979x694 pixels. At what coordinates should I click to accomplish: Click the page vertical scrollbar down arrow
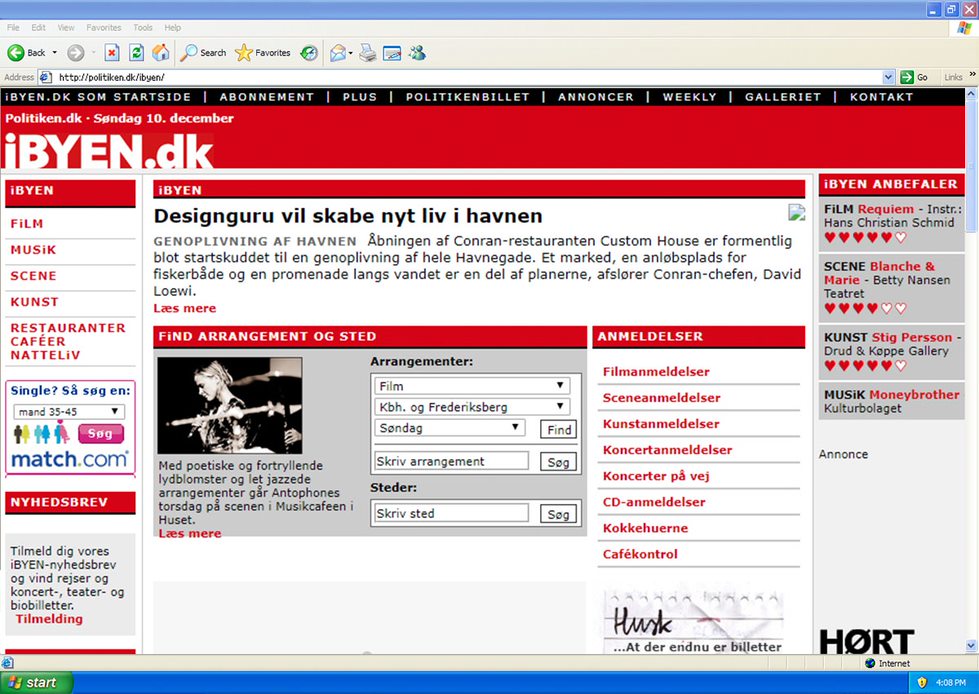click(972, 646)
